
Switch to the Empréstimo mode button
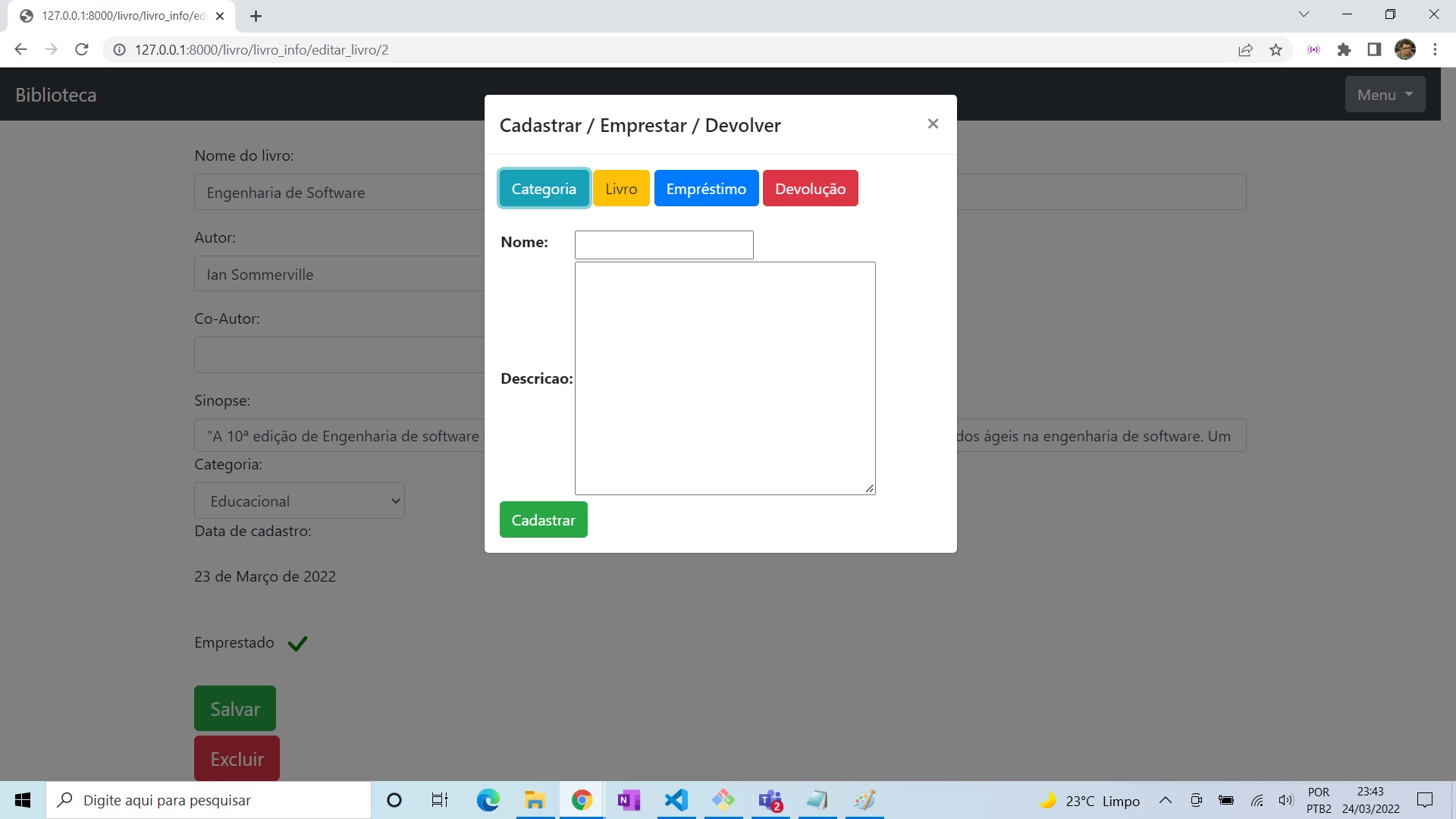[x=706, y=188]
